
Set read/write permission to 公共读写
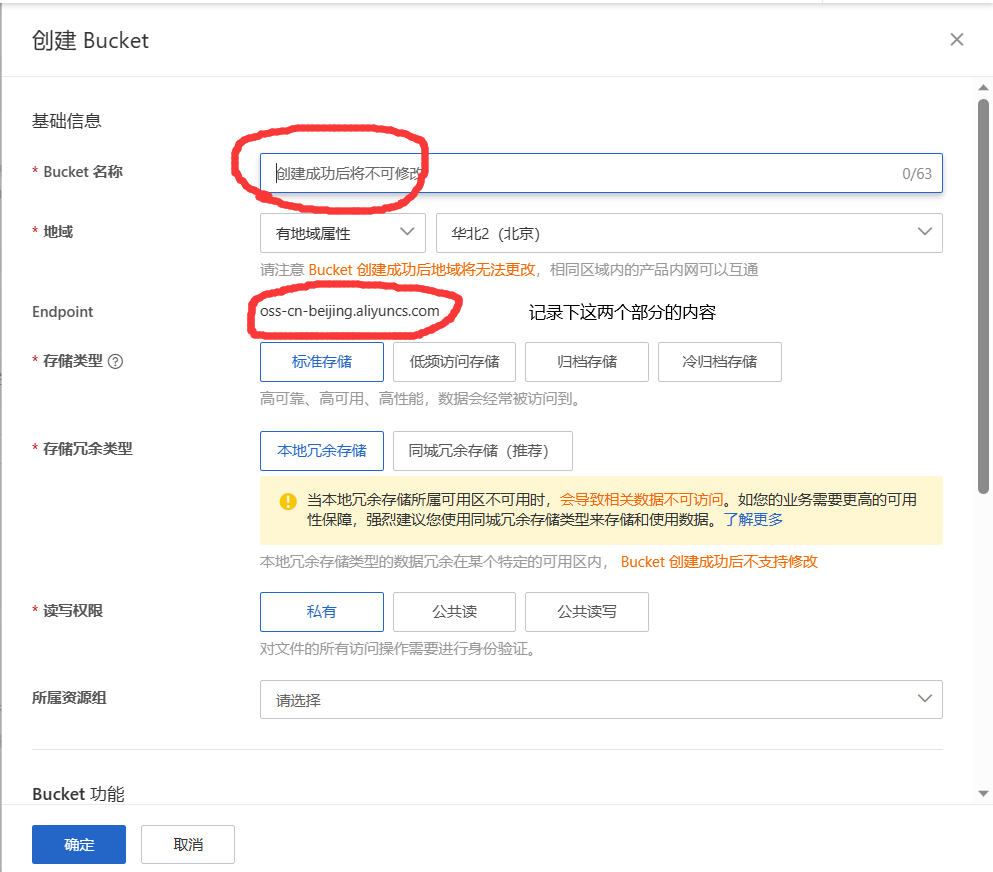(x=587, y=612)
